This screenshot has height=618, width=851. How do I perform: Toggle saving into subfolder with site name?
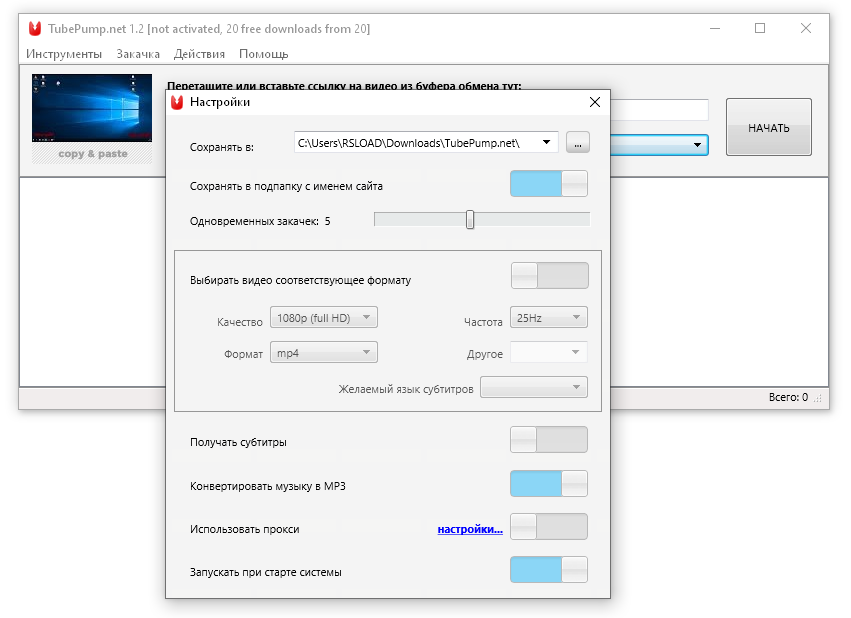(x=549, y=183)
